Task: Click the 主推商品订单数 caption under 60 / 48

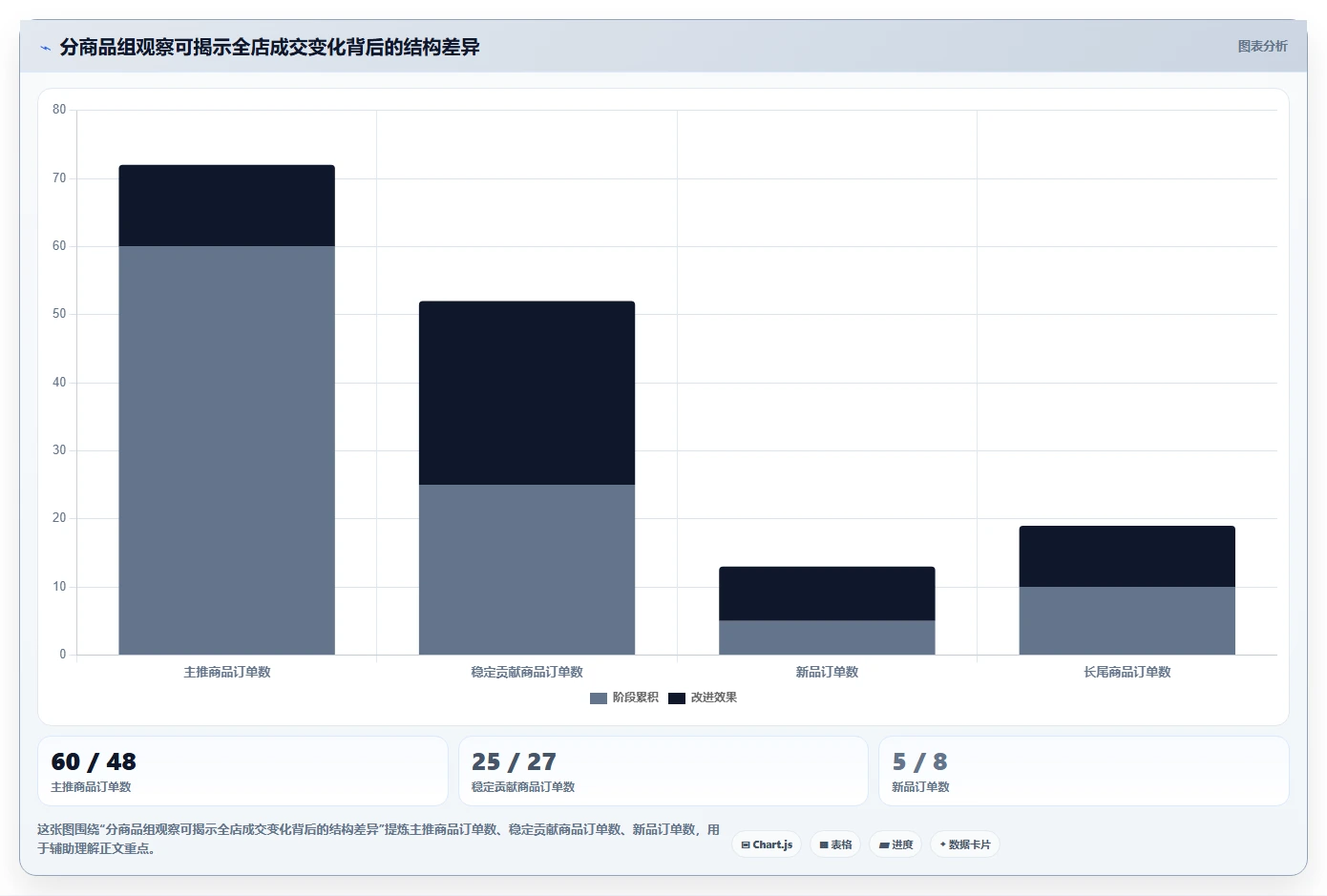Action: pyautogui.click(x=91, y=787)
